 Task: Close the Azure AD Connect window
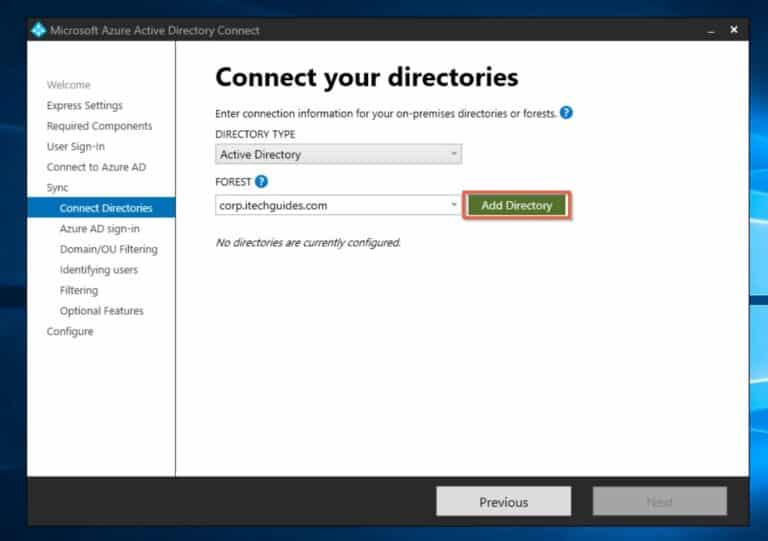click(734, 30)
